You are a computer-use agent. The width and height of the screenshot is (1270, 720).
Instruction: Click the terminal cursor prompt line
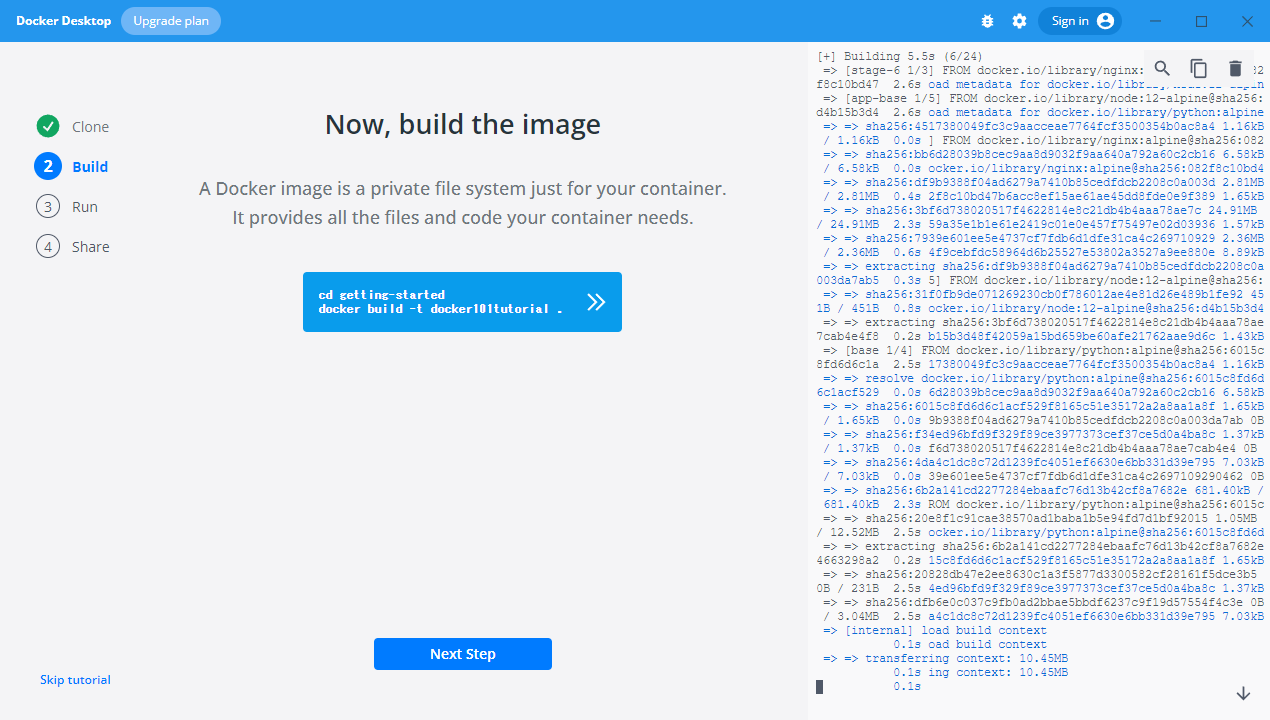pyautogui.click(x=820, y=687)
